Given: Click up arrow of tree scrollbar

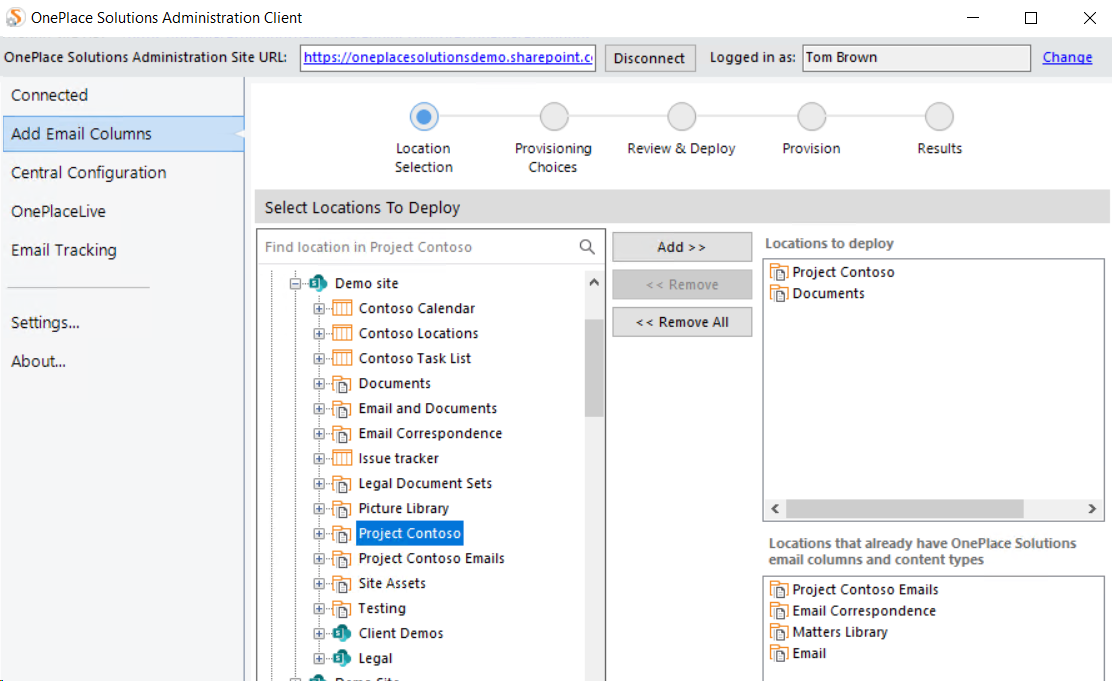Looking at the screenshot, I should click(x=594, y=282).
